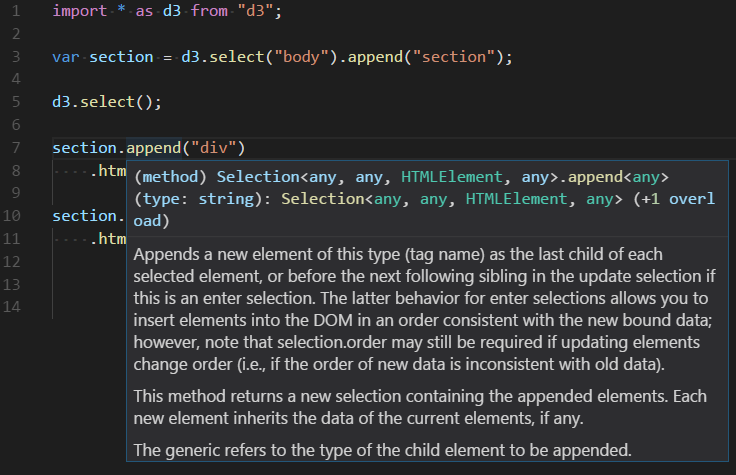
Task: Click the append method on line 7
Action: point(154,148)
